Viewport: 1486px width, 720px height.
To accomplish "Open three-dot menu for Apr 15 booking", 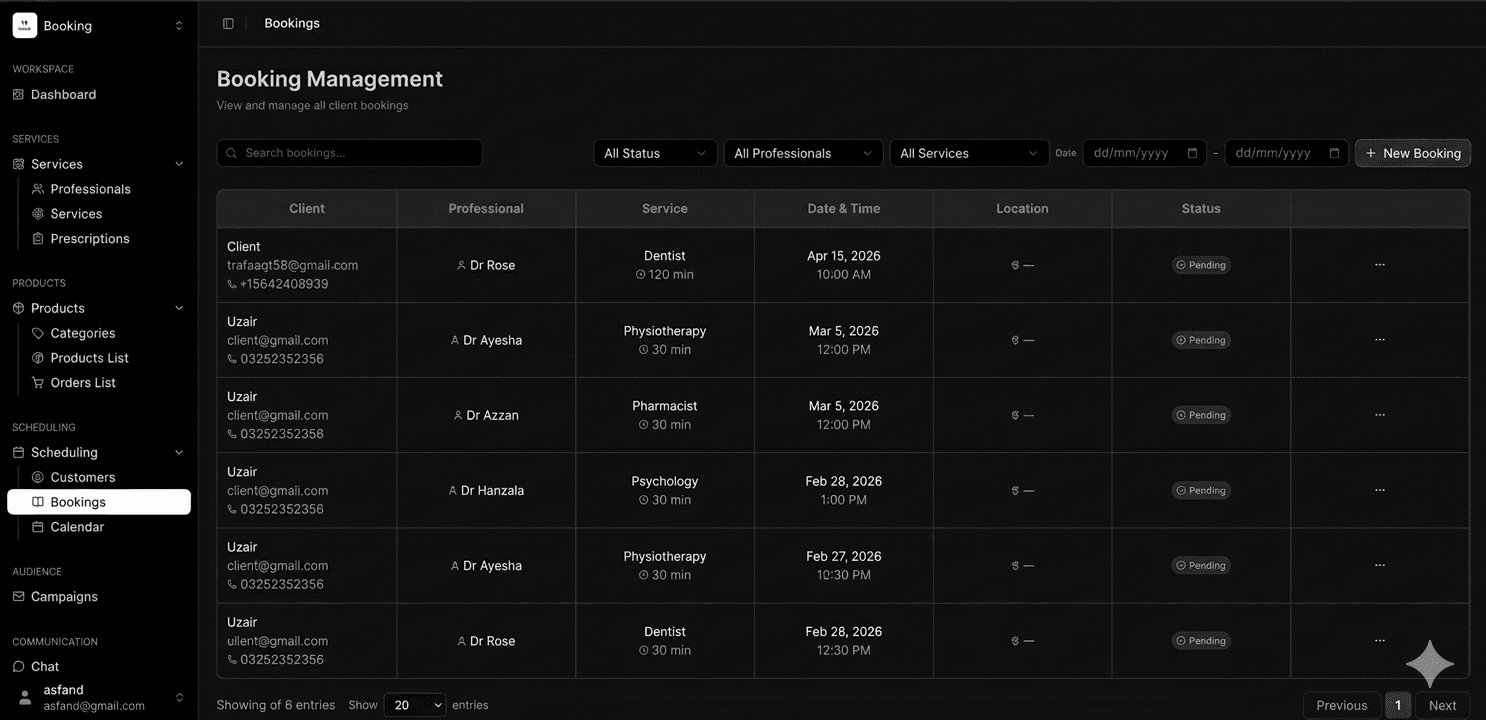I will [x=1379, y=265].
